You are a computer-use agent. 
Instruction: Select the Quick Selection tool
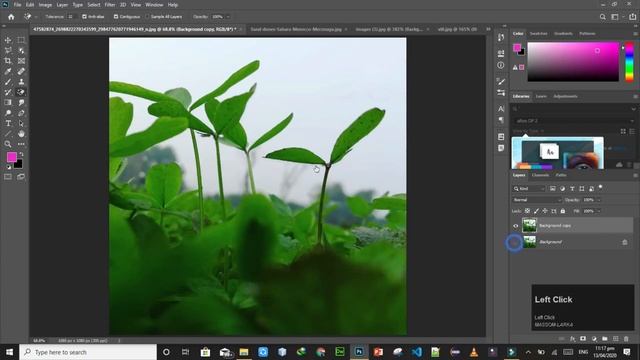[x=21, y=50]
